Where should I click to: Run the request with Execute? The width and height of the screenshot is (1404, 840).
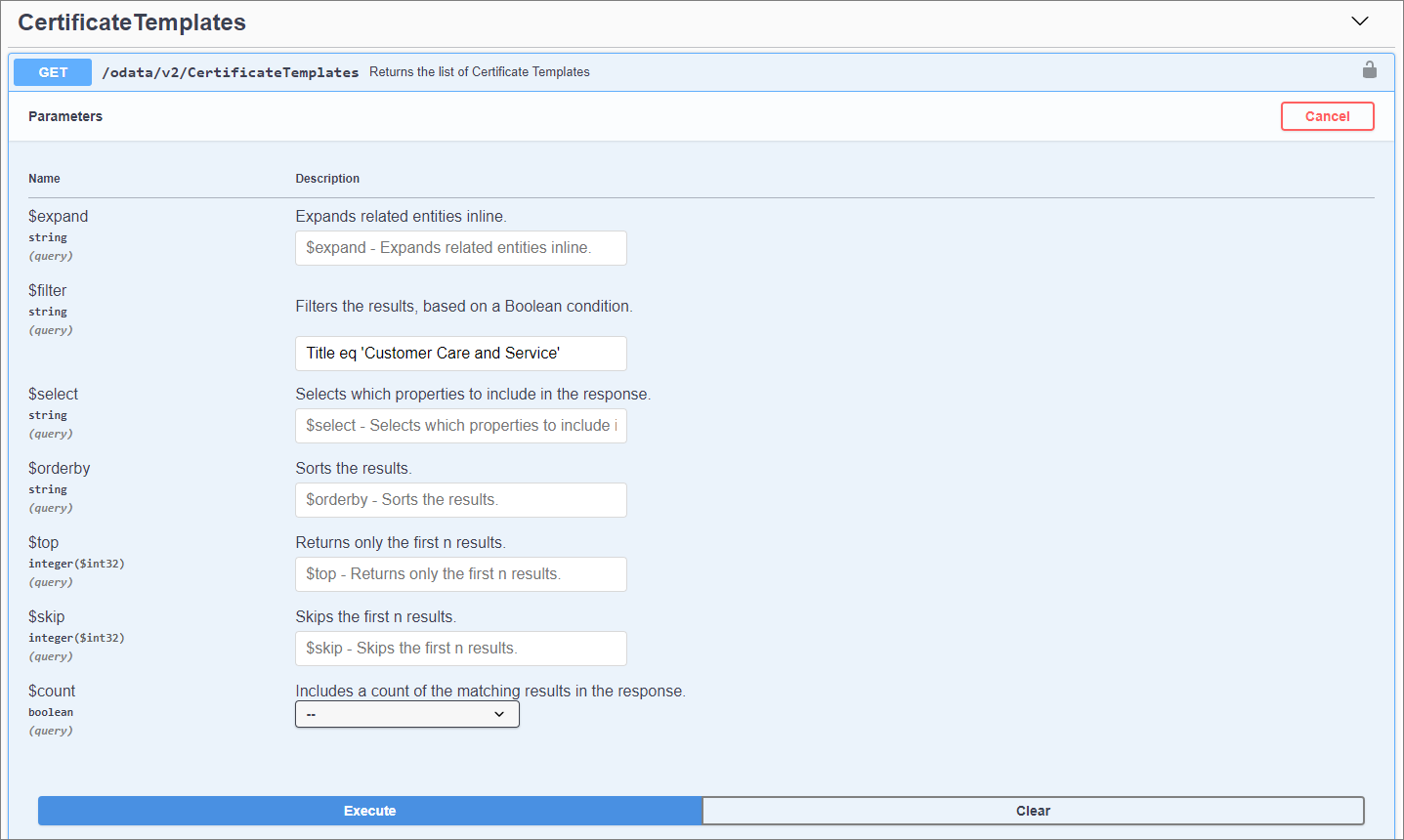coord(369,811)
